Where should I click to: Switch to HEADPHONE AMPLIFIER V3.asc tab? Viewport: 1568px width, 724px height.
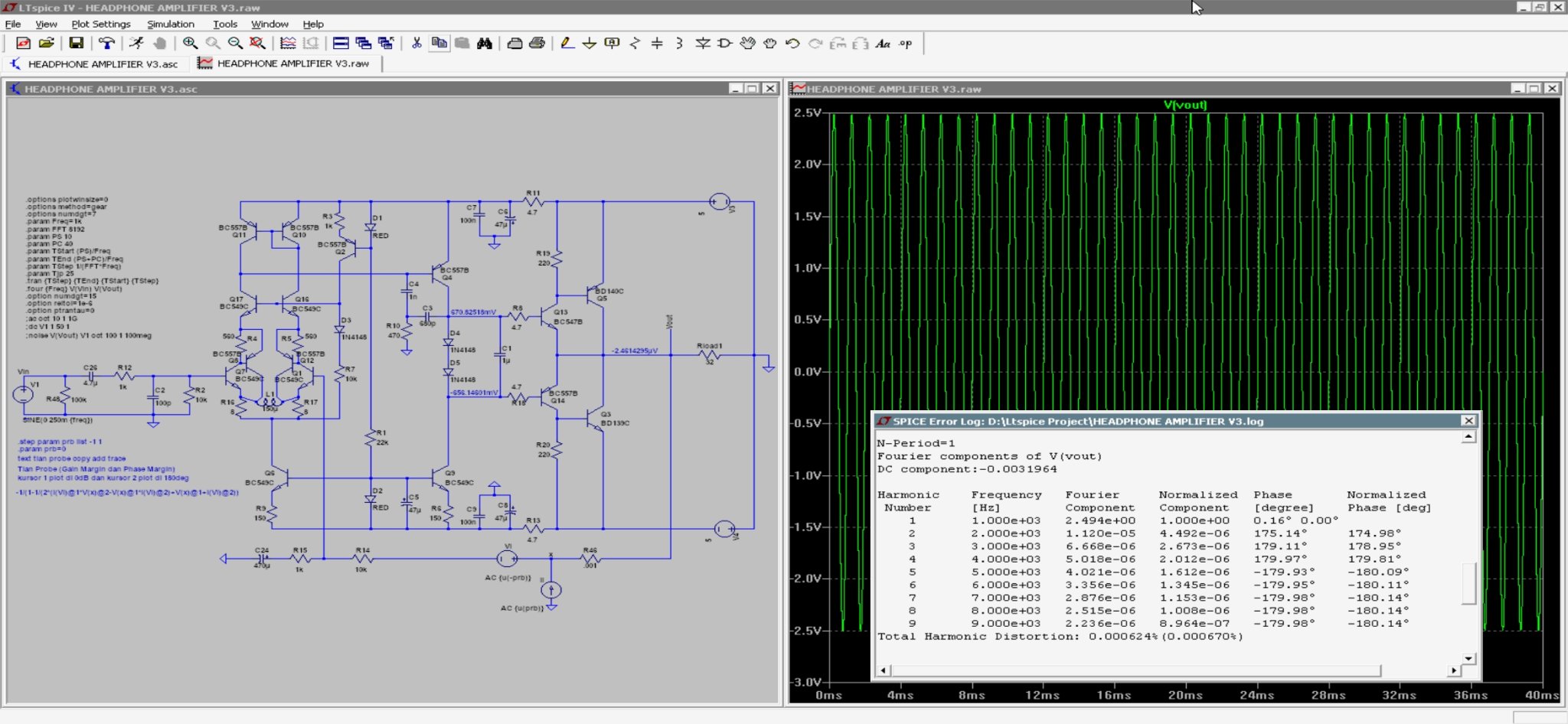tap(95, 64)
